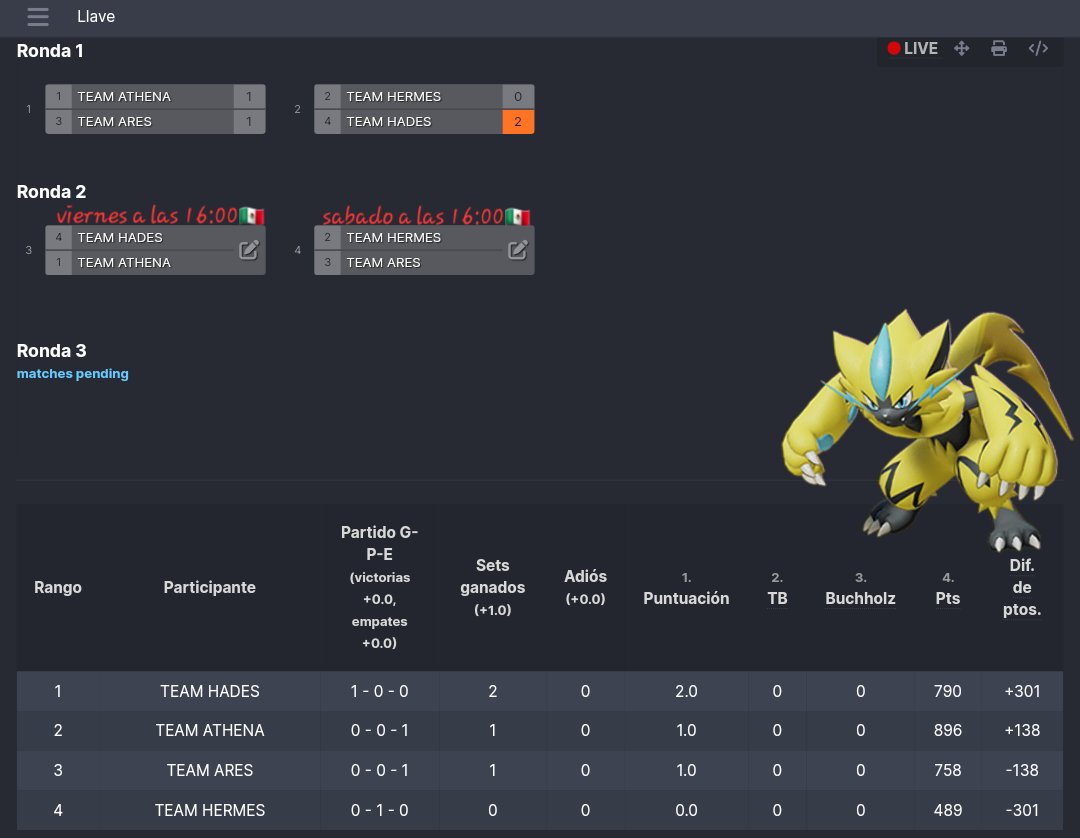Click the -138 point difference cell

click(x=1022, y=771)
